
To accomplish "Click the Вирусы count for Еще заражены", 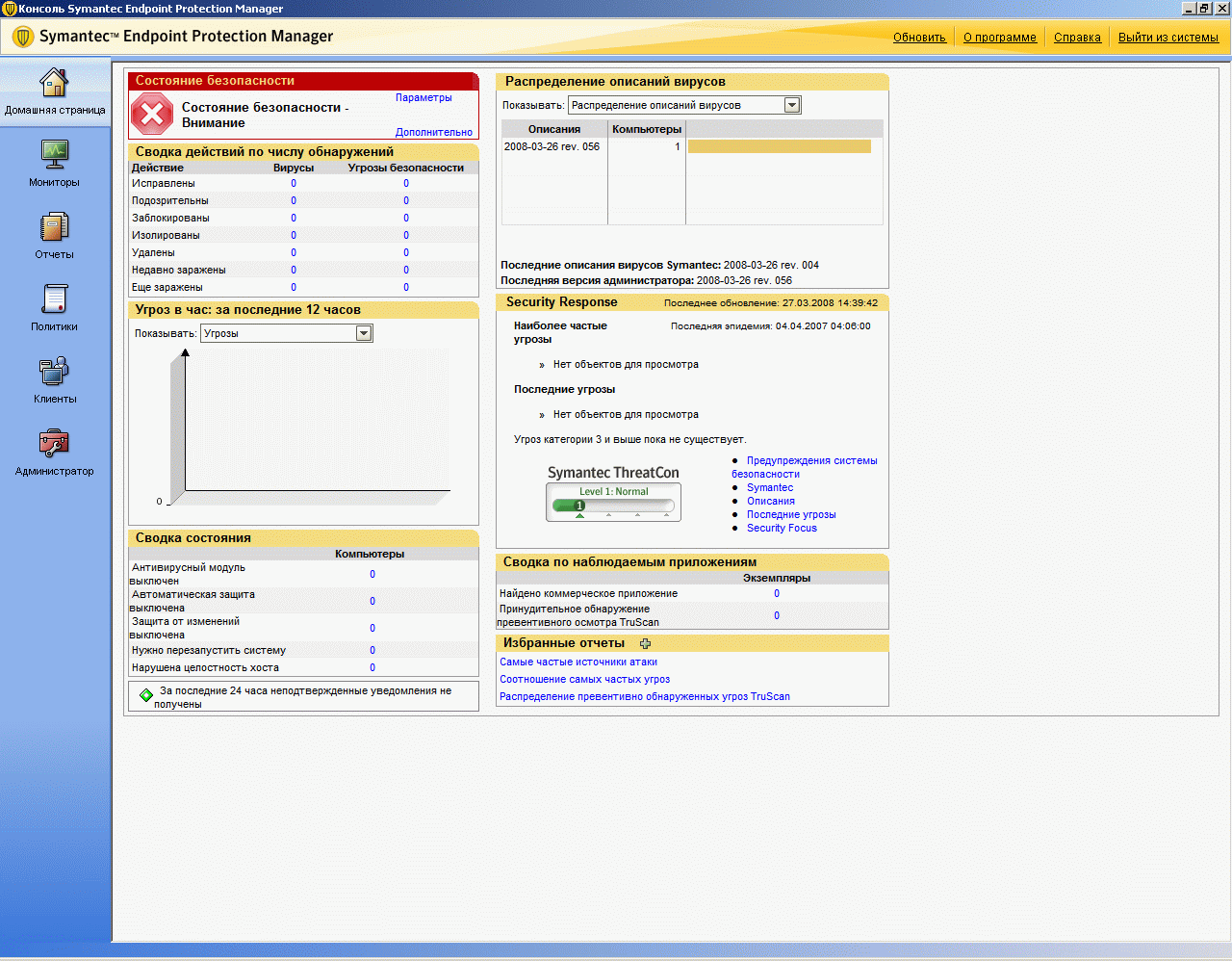I will (x=294, y=287).
